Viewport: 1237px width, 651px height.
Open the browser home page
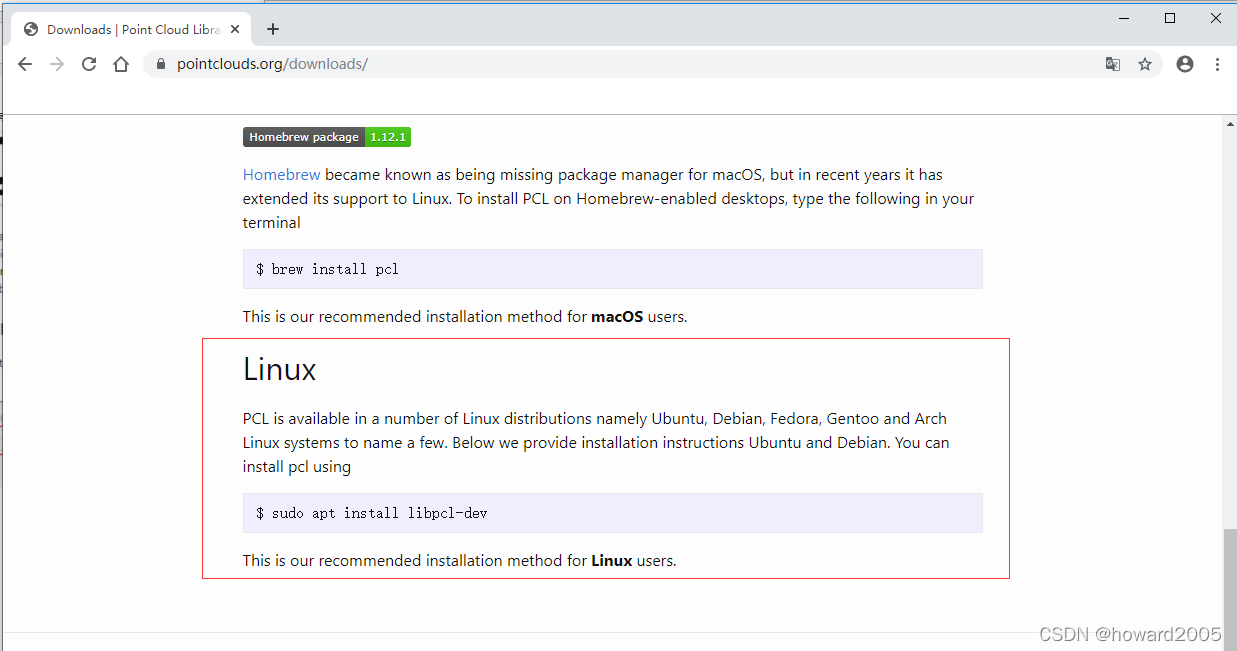click(121, 64)
